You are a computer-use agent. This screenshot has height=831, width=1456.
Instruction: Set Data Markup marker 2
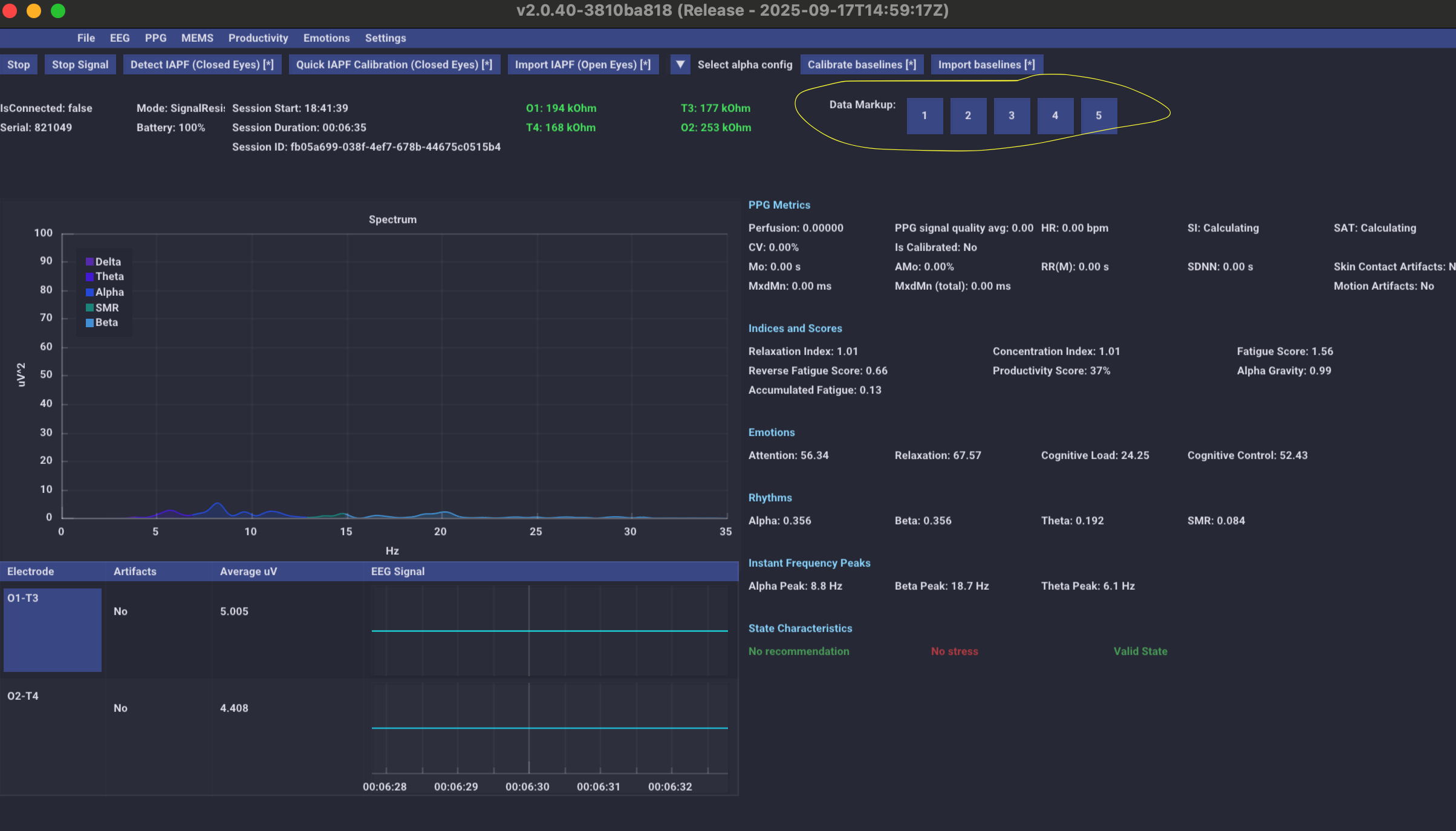point(968,116)
